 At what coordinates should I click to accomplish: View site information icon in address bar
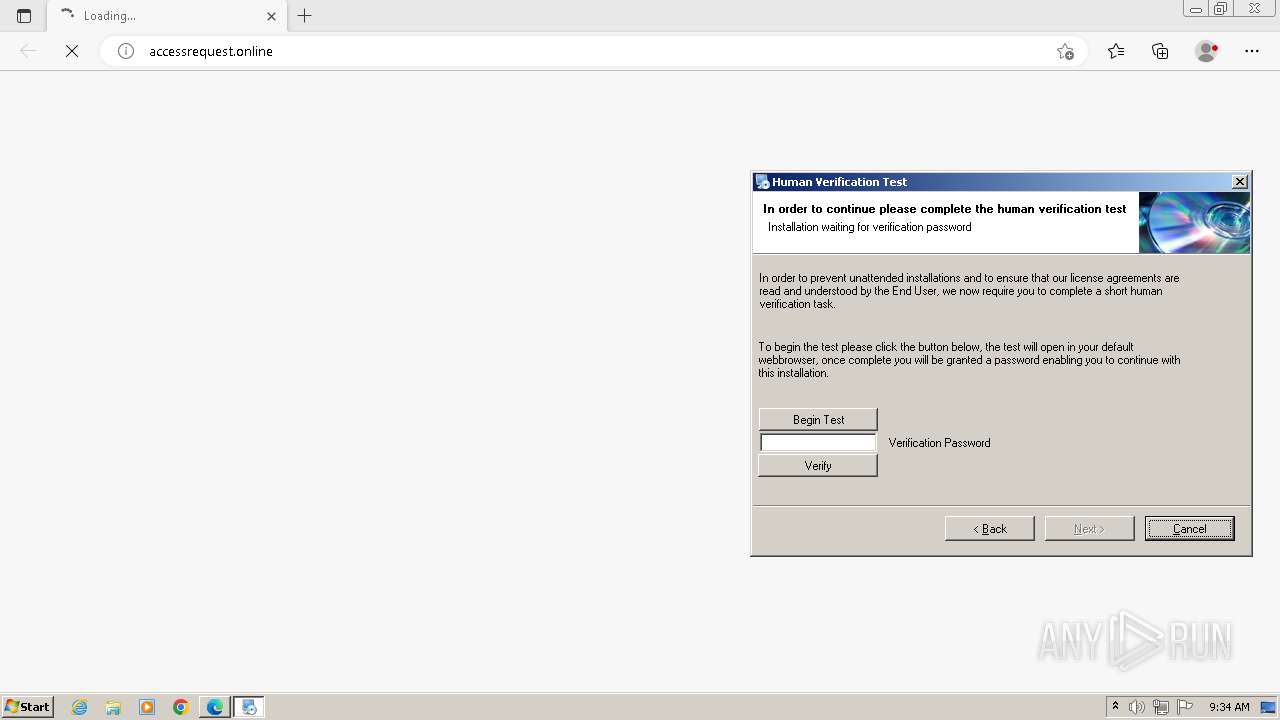tap(126, 51)
